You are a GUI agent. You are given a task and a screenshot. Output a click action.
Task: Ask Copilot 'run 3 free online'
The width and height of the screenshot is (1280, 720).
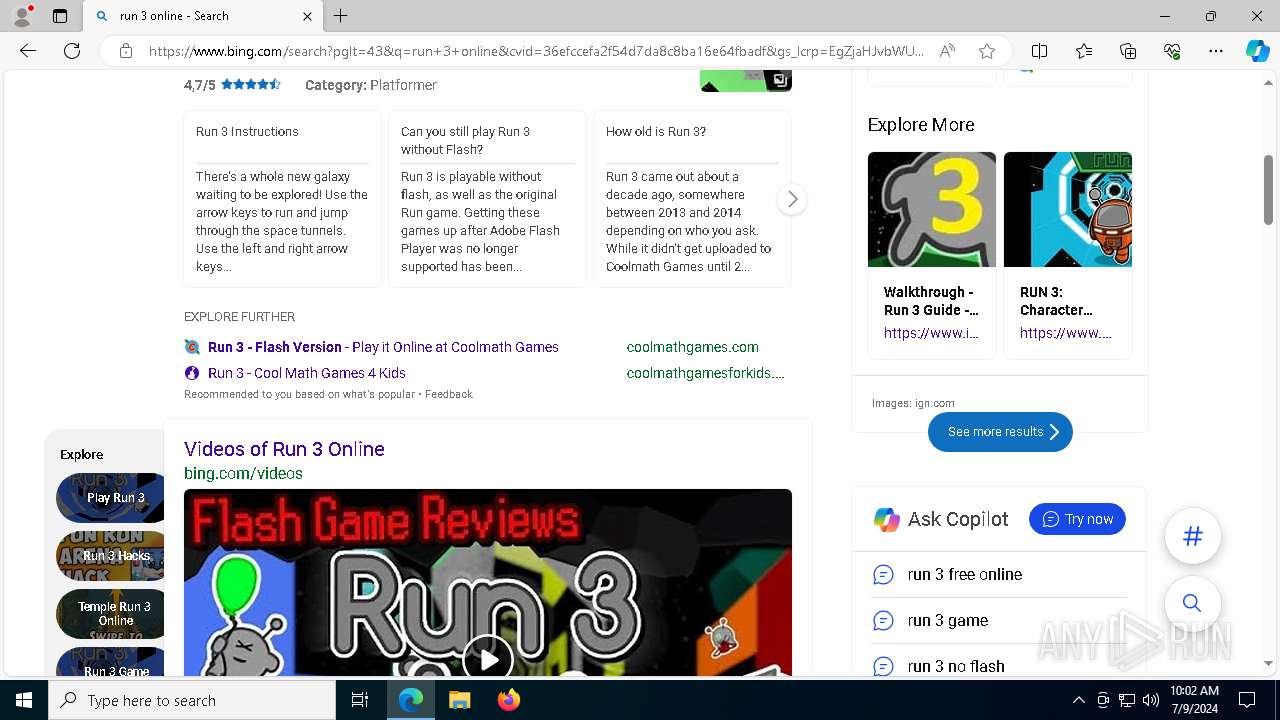[964, 574]
